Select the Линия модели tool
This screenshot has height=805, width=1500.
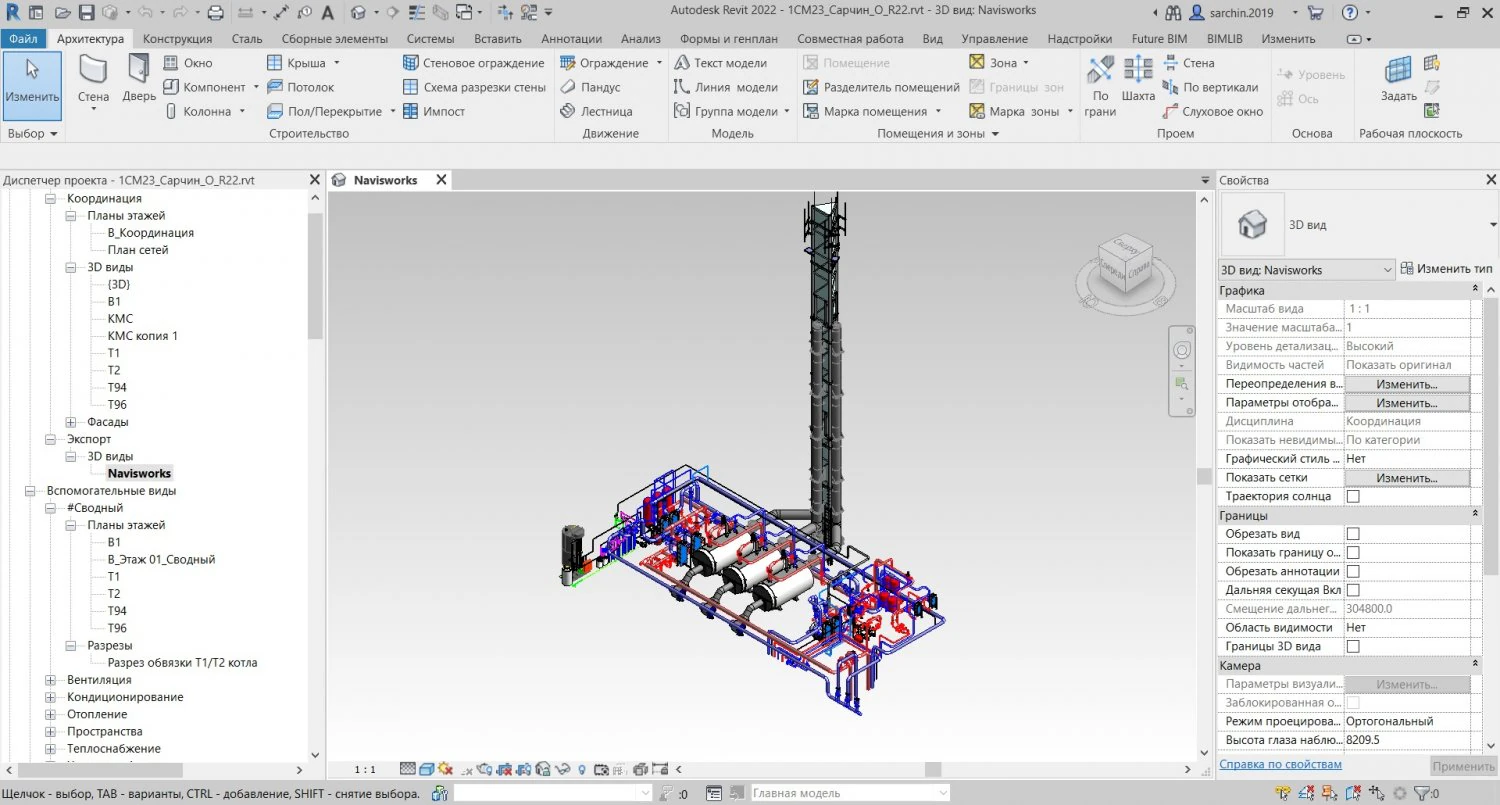726,87
